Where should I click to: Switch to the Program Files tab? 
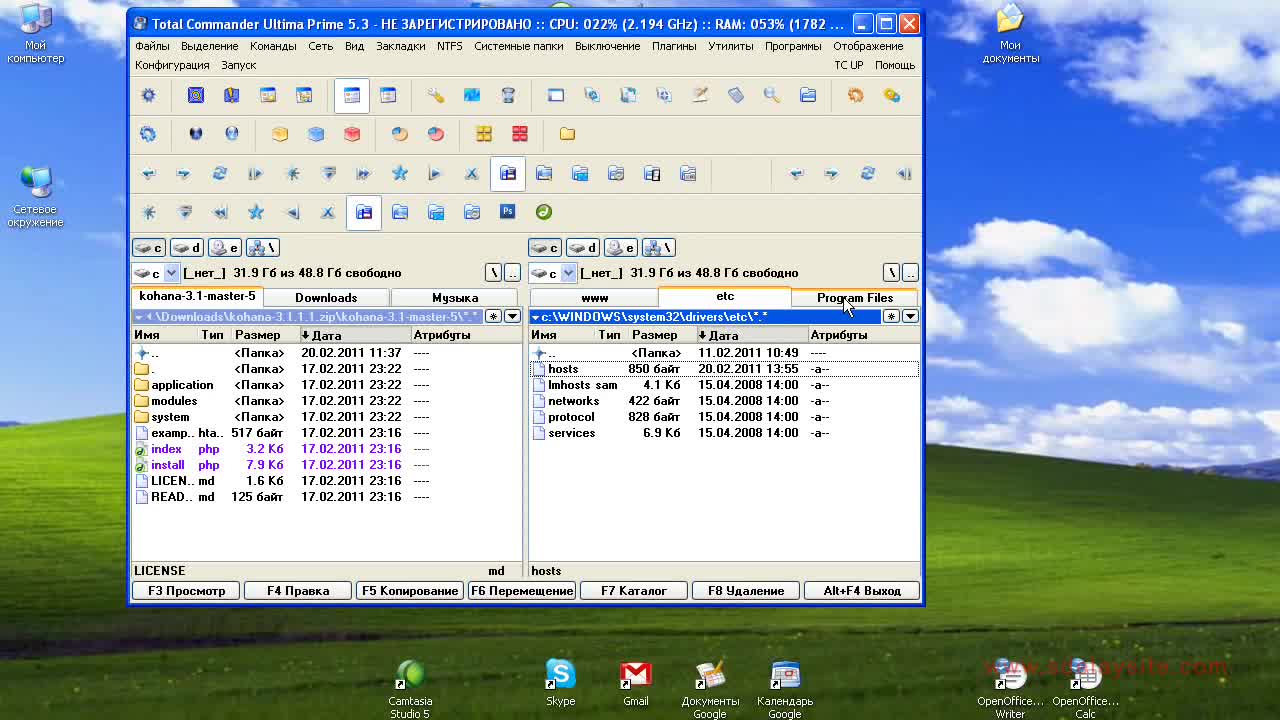(x=855, y=298)
